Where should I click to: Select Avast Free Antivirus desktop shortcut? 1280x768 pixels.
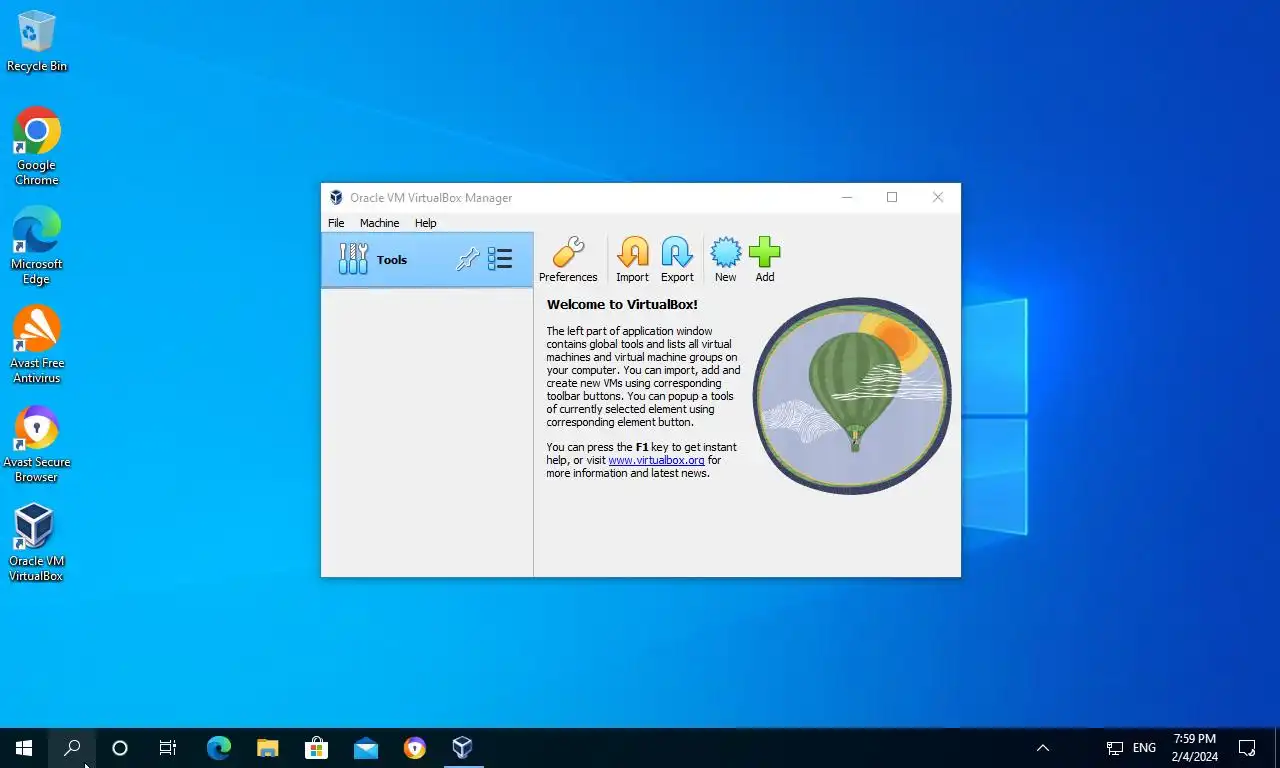(x=37, y=345)
